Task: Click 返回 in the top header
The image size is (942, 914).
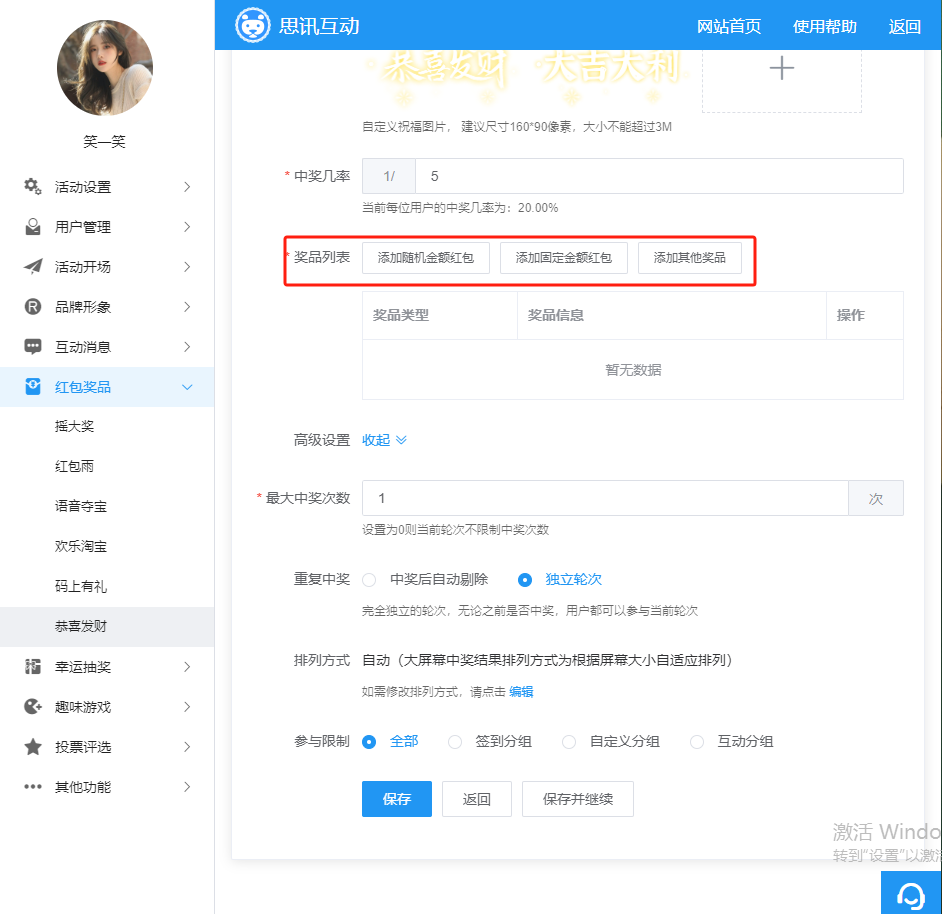Action: coord(904,26)
